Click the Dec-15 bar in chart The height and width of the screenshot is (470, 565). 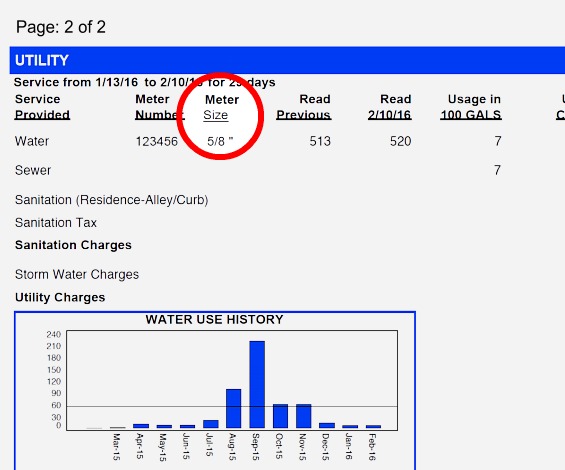tap(327, 426)
